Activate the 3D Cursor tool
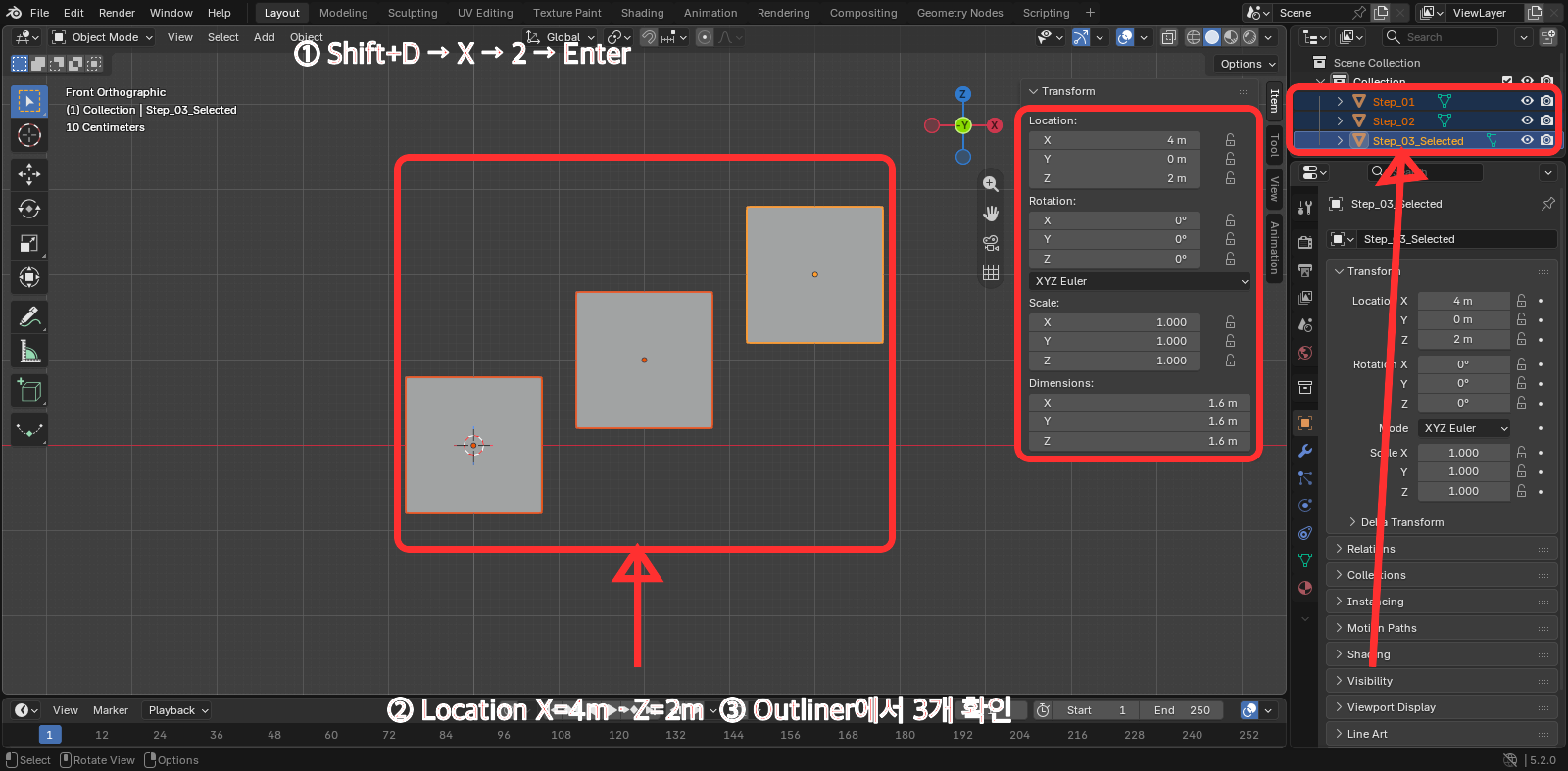 [x=29, y=135]
